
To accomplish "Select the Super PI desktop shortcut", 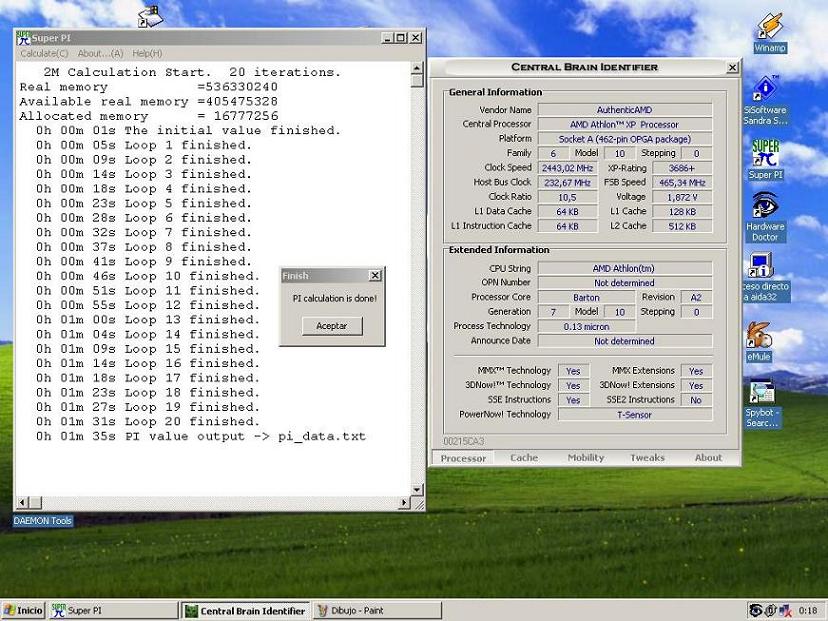I will point(765,153).
